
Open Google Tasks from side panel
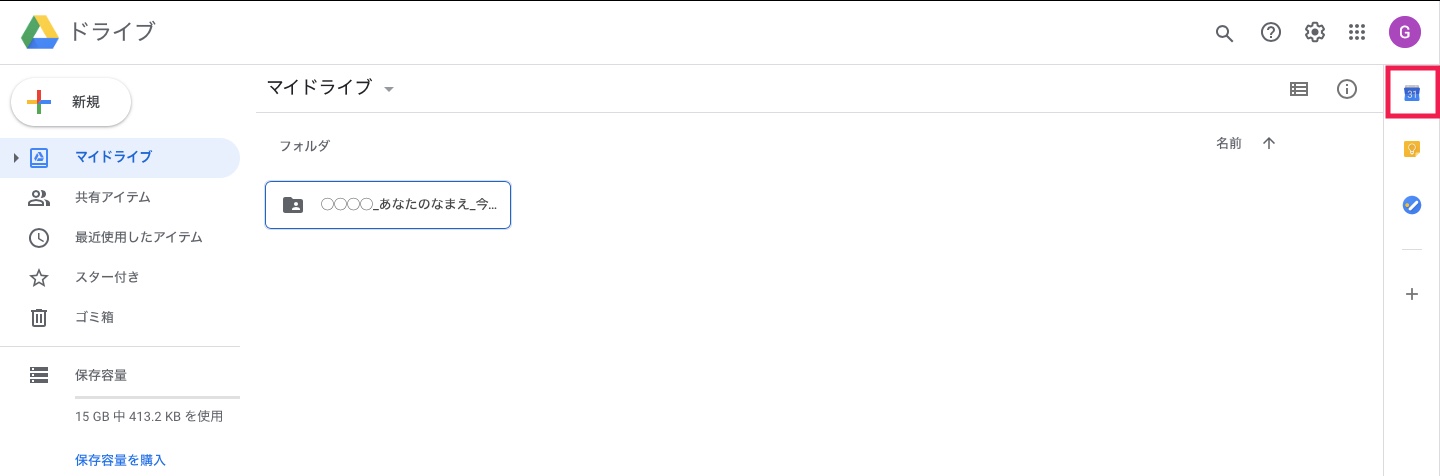1412,205
